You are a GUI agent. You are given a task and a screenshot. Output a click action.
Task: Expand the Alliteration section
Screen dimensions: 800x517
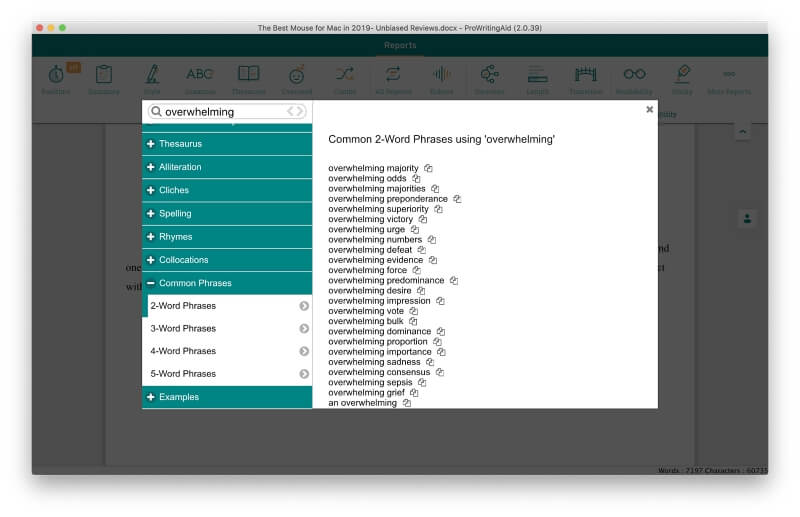coord(226,167)
